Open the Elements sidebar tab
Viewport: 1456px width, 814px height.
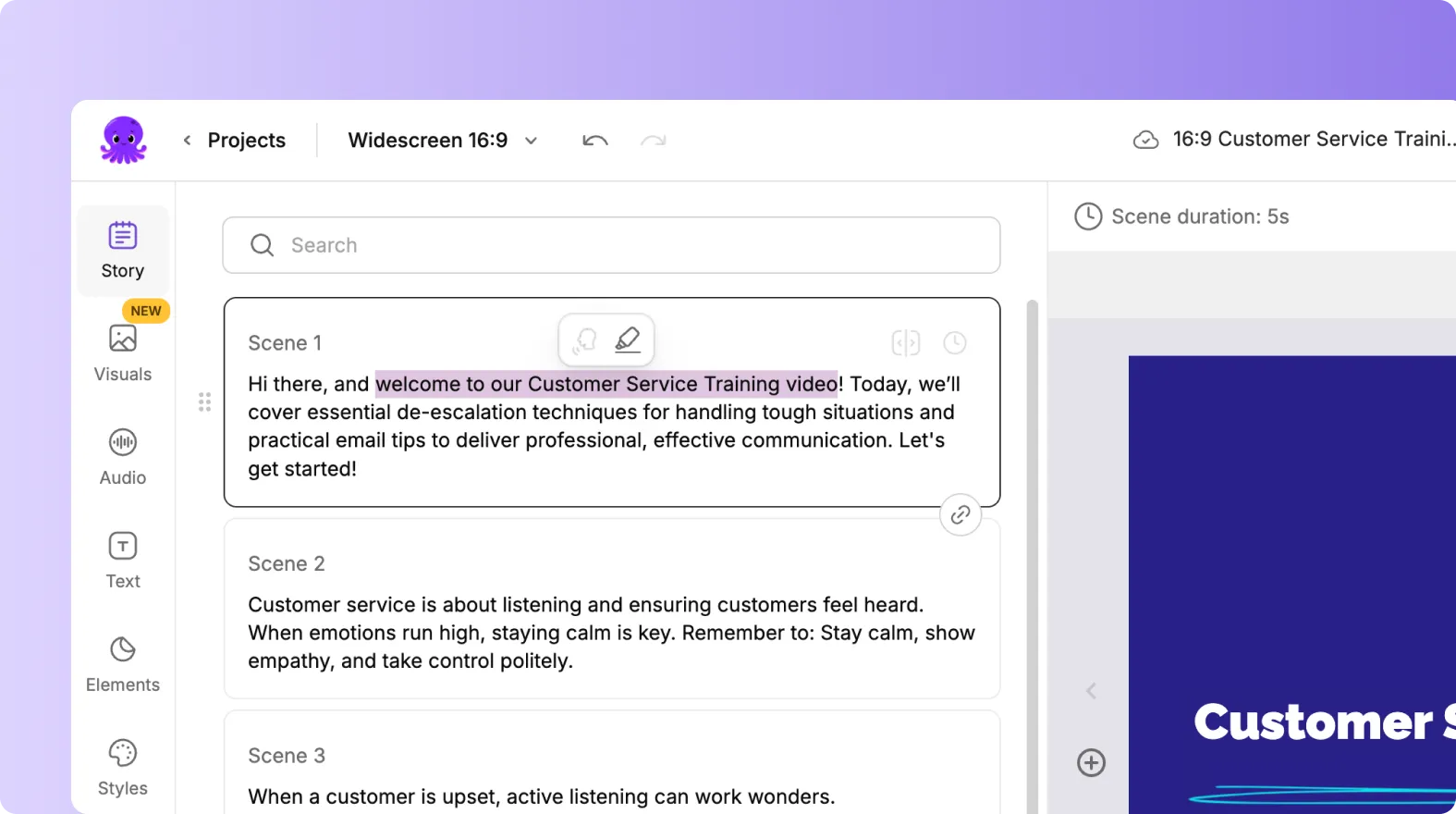[123, 664]
